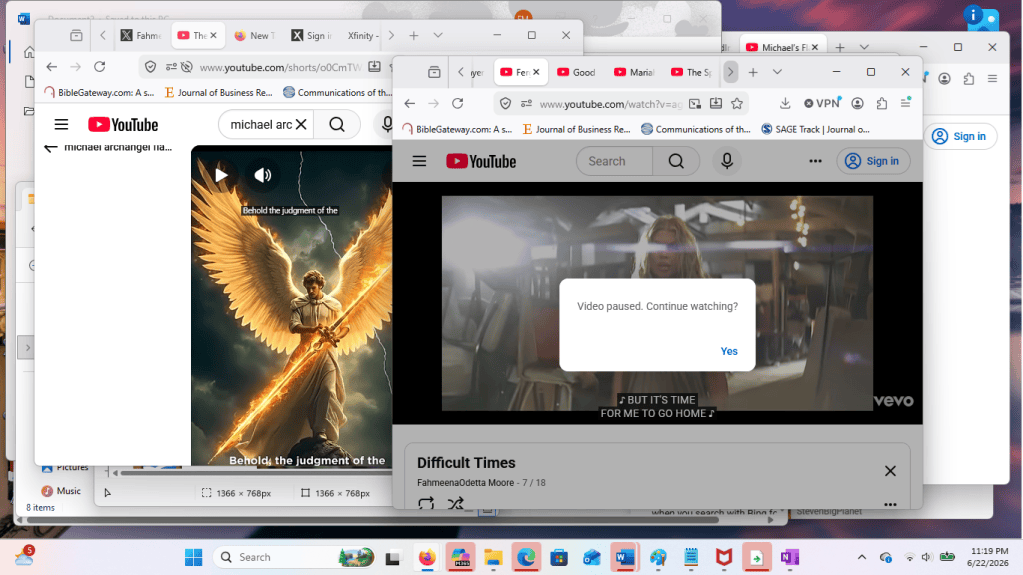The width and height of the screenshot is (1023, 575).
Task: Click the VPN toolbar button
Action: pos(822,104)
